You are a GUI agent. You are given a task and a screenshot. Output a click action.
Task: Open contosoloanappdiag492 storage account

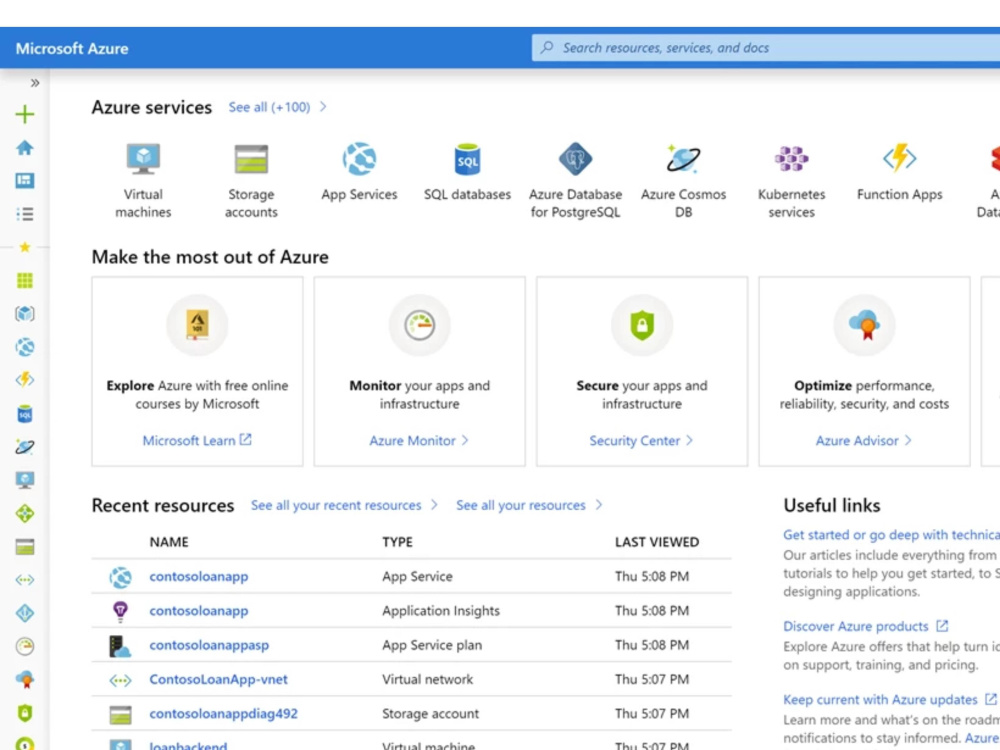coord(224,714)
